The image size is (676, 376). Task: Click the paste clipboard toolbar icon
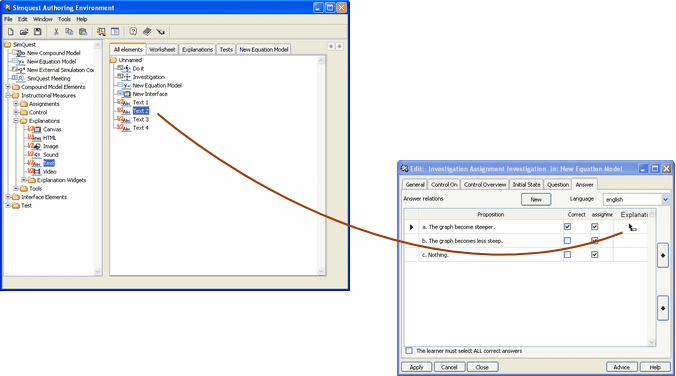(83, 31)
